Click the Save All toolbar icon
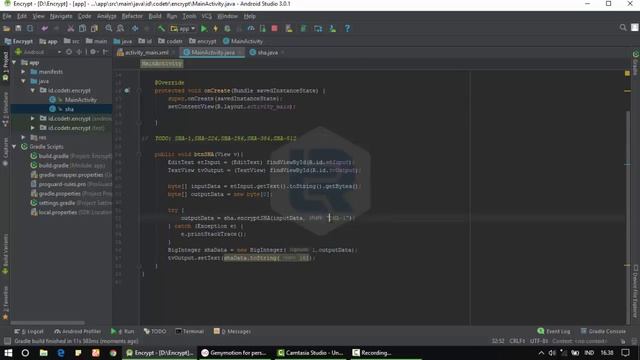Screen dimensions: 640x360 tap(18, 29)
